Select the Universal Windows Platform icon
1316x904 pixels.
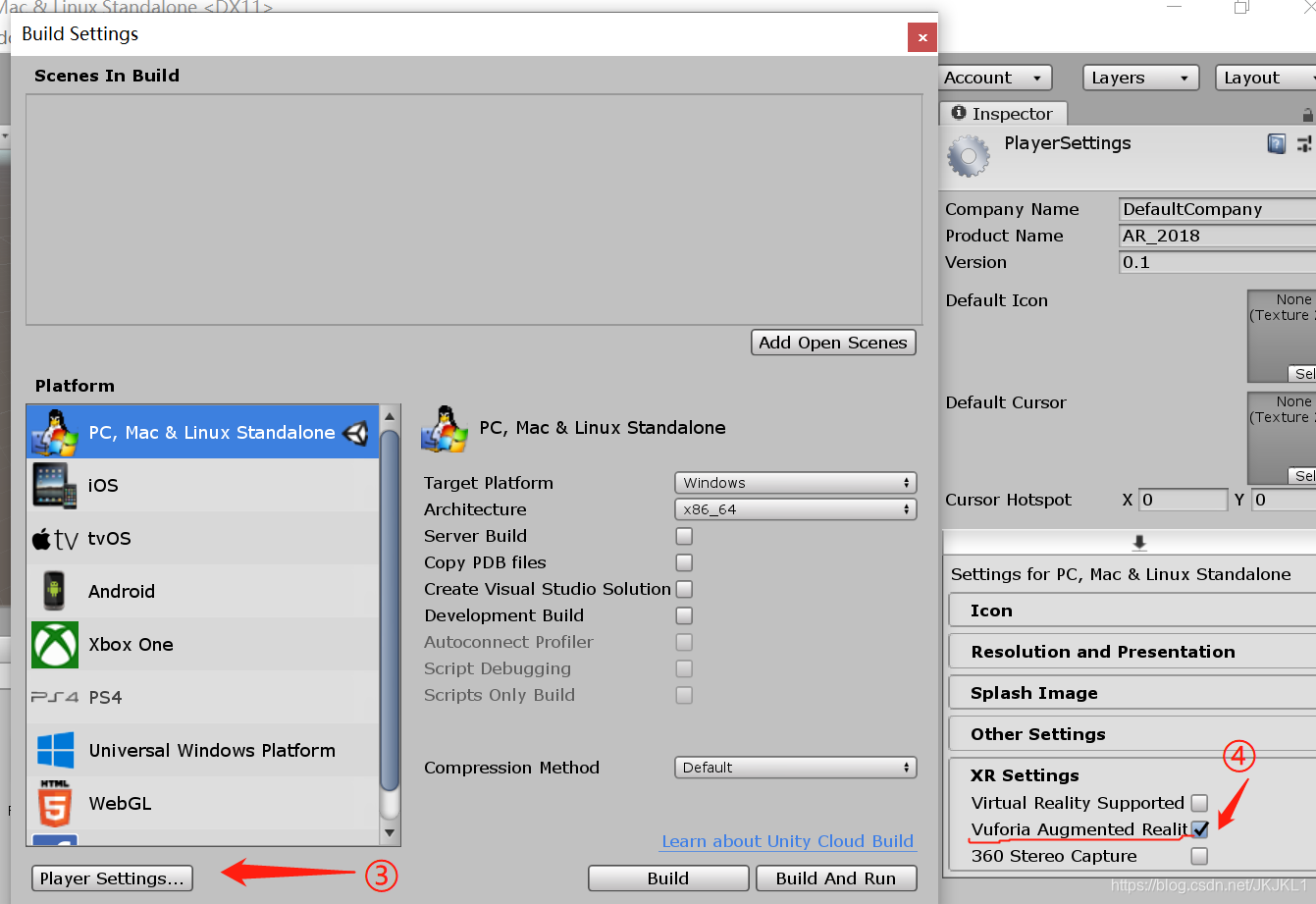(55, 750)
